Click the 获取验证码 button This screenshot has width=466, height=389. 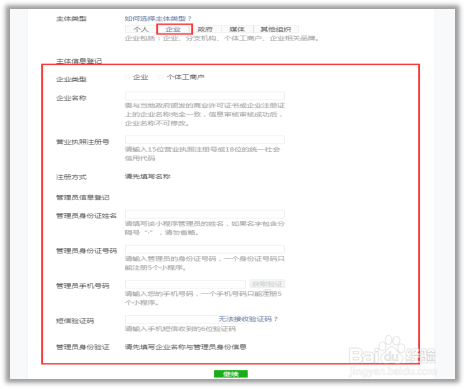[x=267, y=284]
